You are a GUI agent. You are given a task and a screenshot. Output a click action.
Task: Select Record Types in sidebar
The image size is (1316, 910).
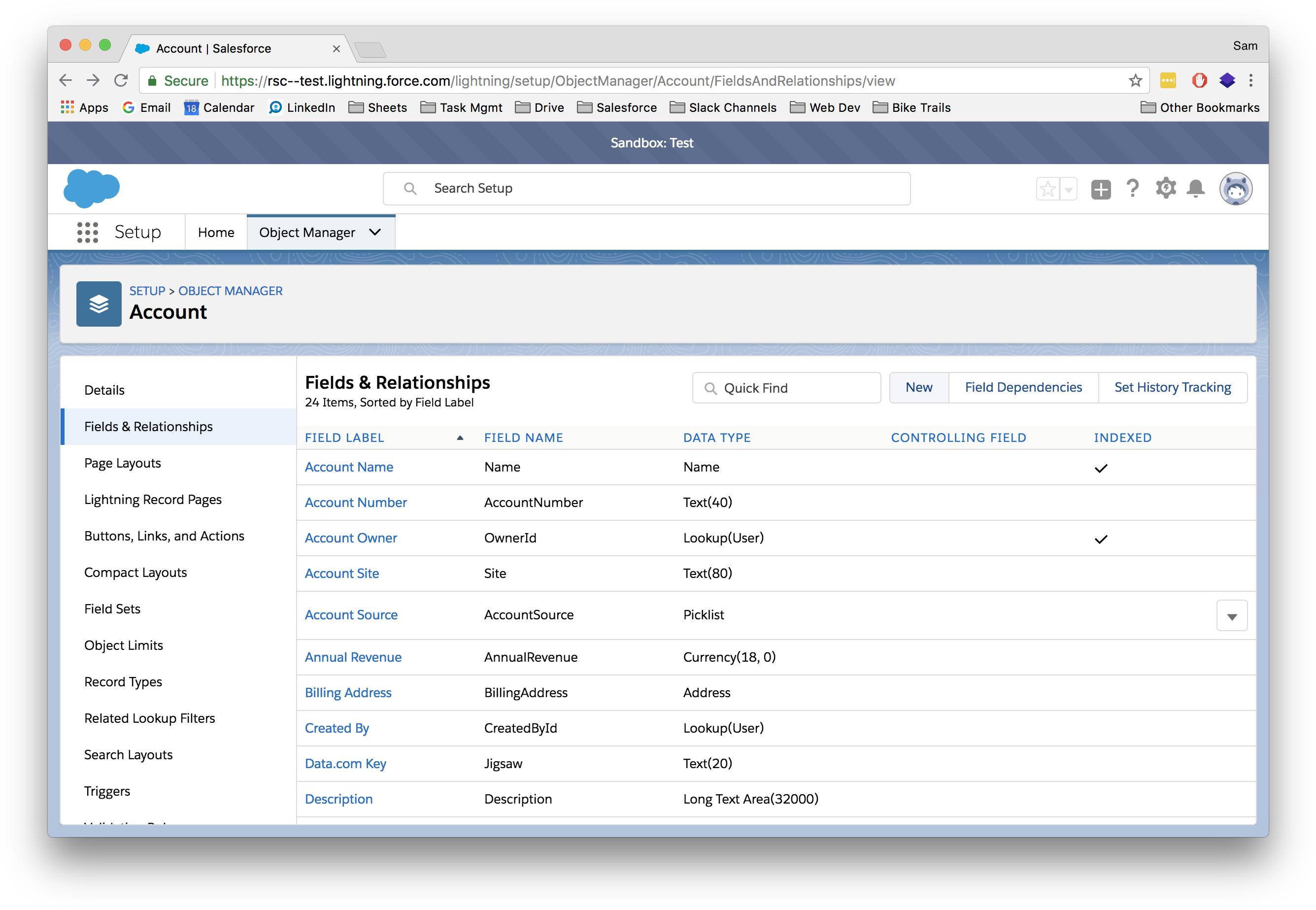[x=123, y=682]
